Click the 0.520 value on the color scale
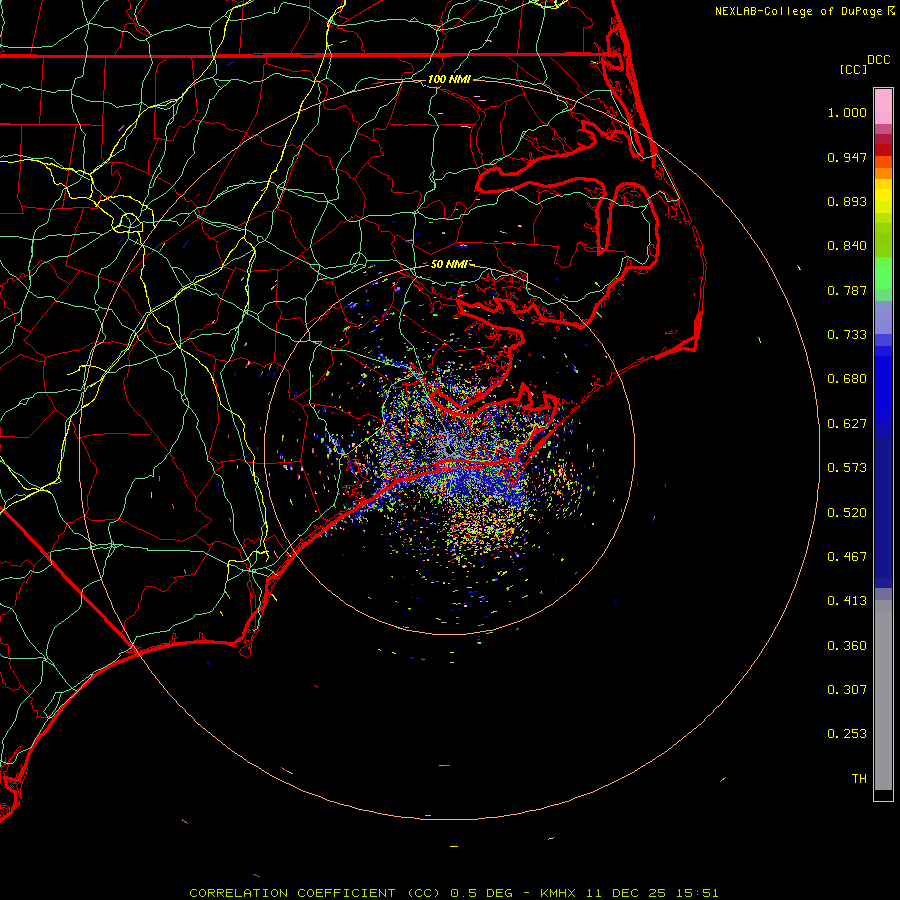 tap(847, 513)
